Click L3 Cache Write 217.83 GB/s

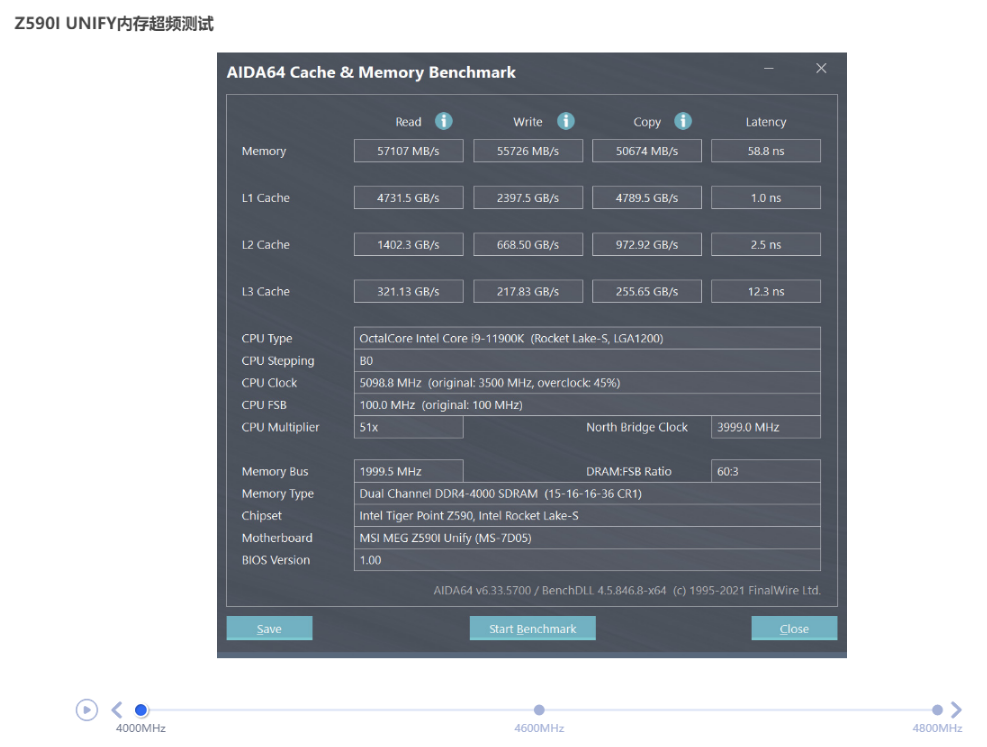528,291
